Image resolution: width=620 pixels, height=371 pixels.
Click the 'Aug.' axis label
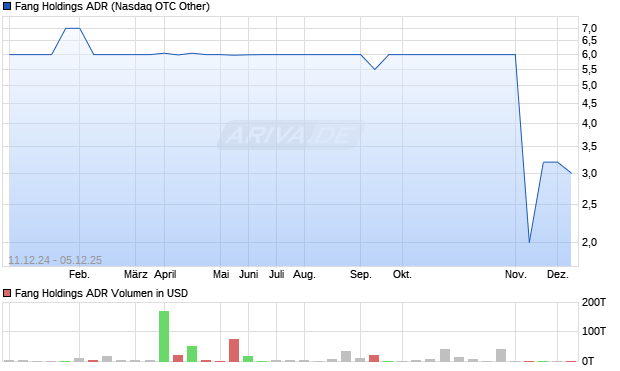[x=304, y=274]
